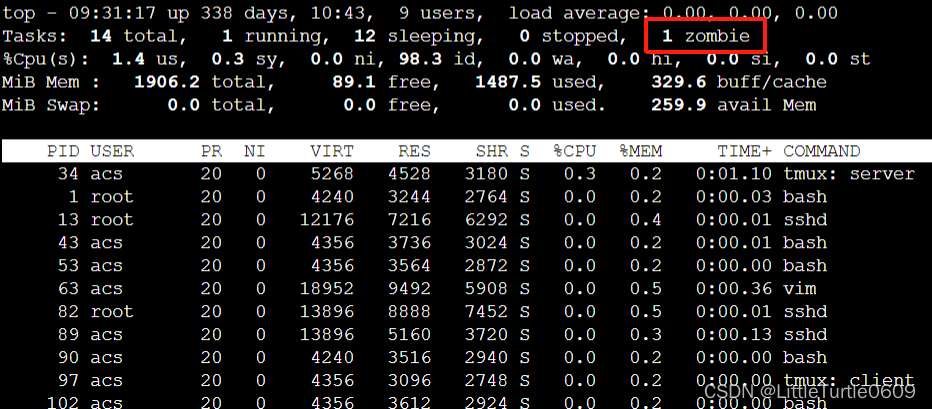
Task: Click the %CPU value 0.3
Action: pos(580,174)
